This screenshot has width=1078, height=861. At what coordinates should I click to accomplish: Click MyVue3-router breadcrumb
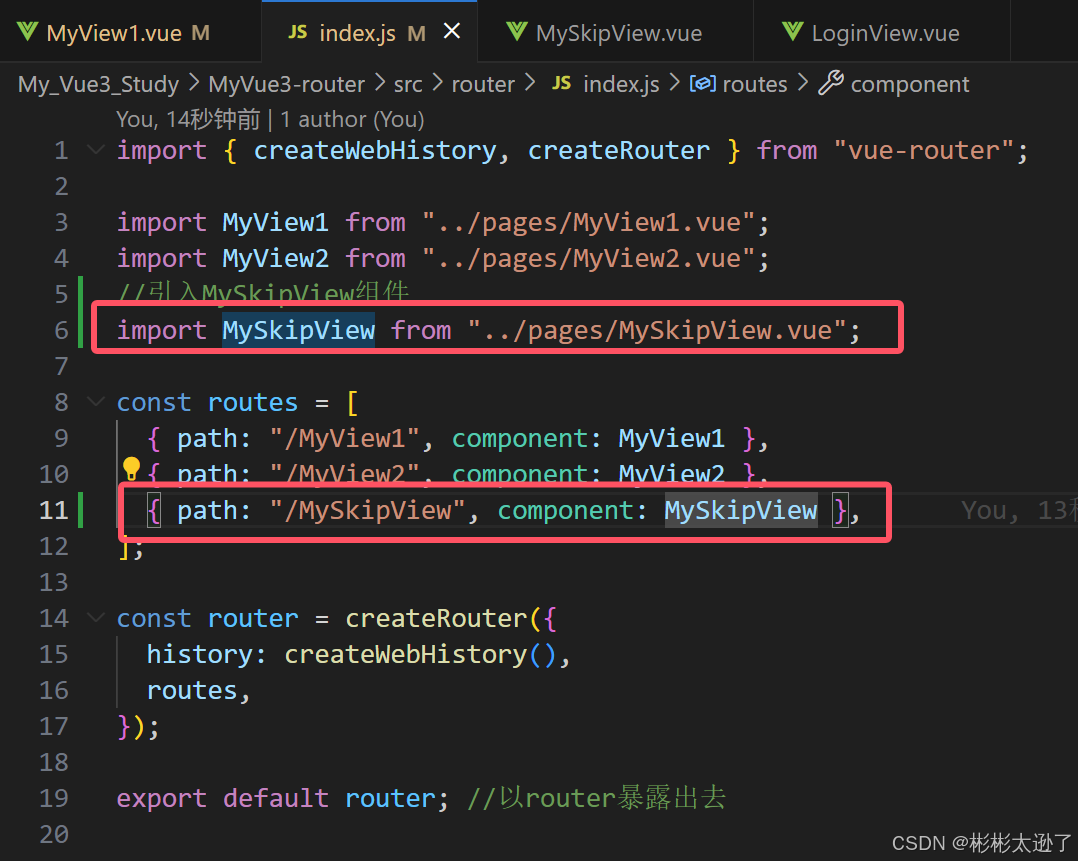click(287, 84)
